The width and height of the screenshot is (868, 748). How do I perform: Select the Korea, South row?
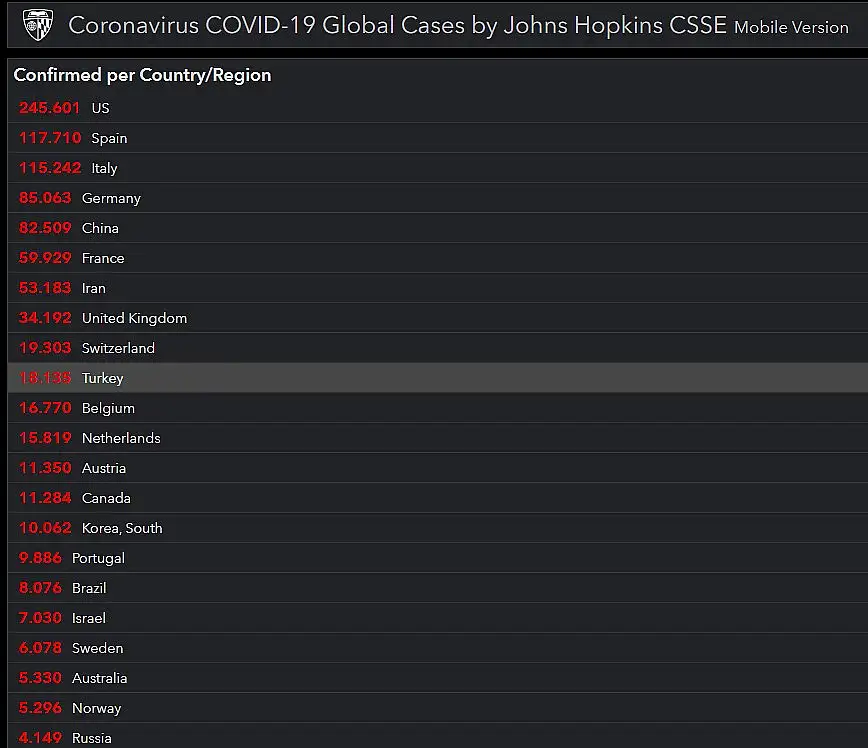pos(438,528)
